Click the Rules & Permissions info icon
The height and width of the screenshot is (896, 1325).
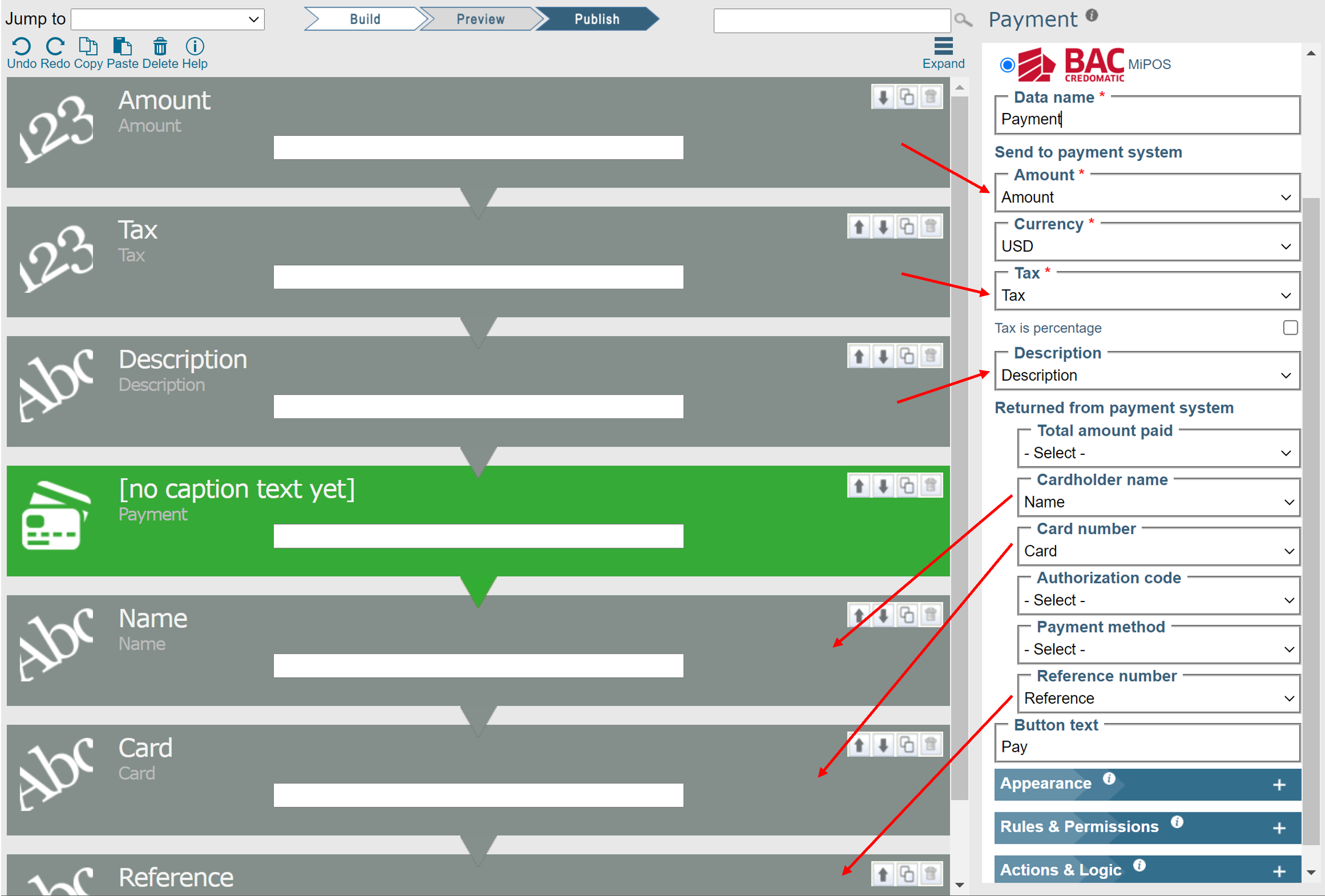tap(1177, 822)
